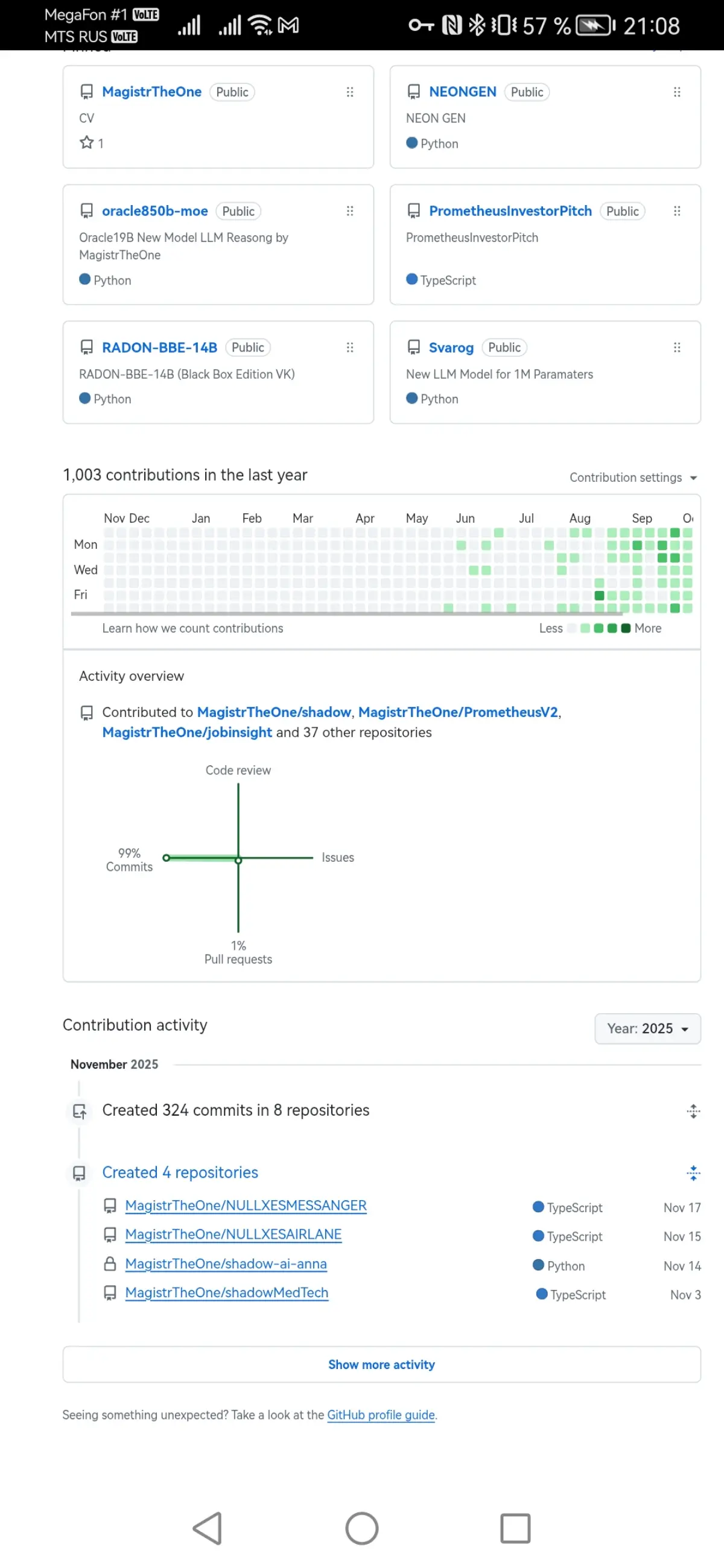Open the oracle850b-moe repository link
The width and height of the screenshot is (724, 1568).
pos(154,211)
